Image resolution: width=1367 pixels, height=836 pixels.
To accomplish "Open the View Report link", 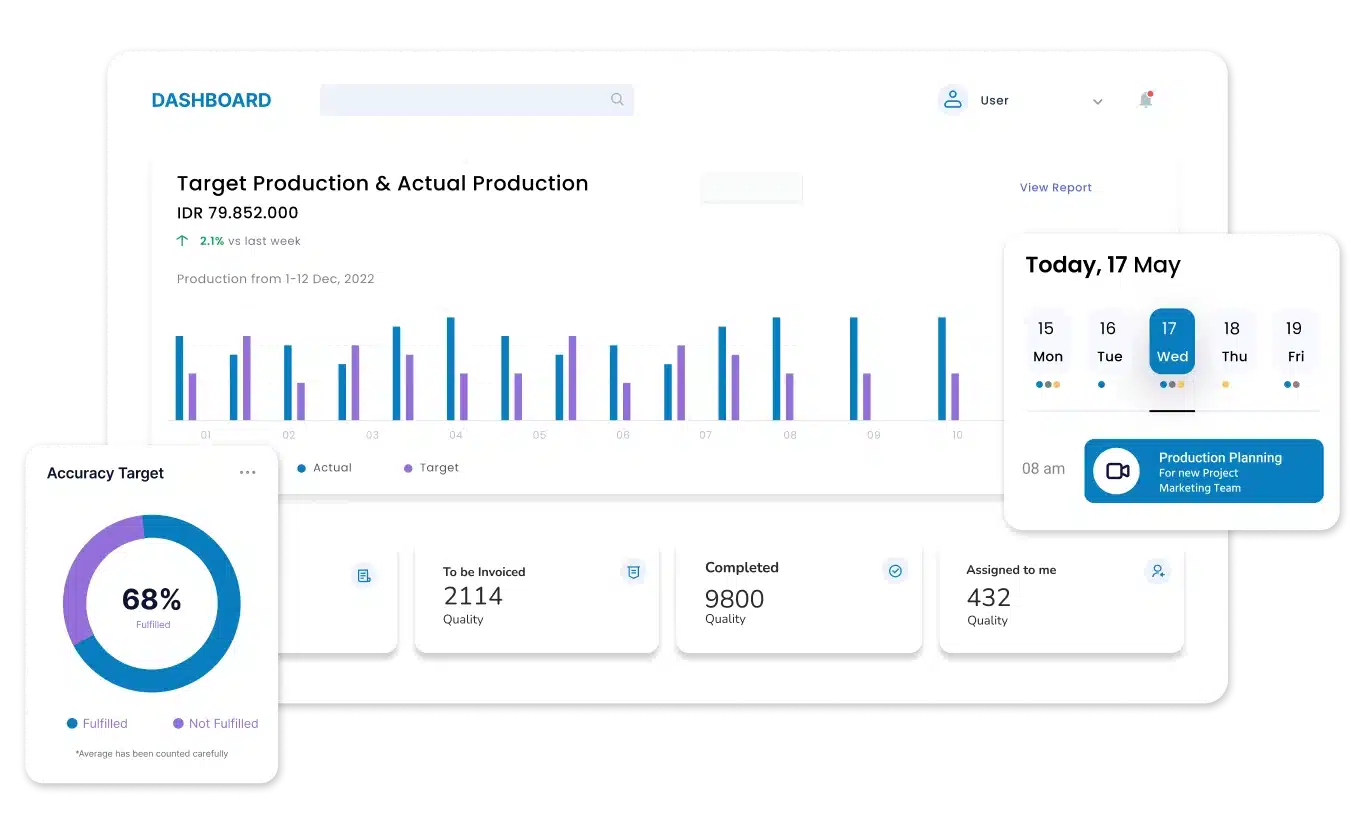I will pos(1055,188).
